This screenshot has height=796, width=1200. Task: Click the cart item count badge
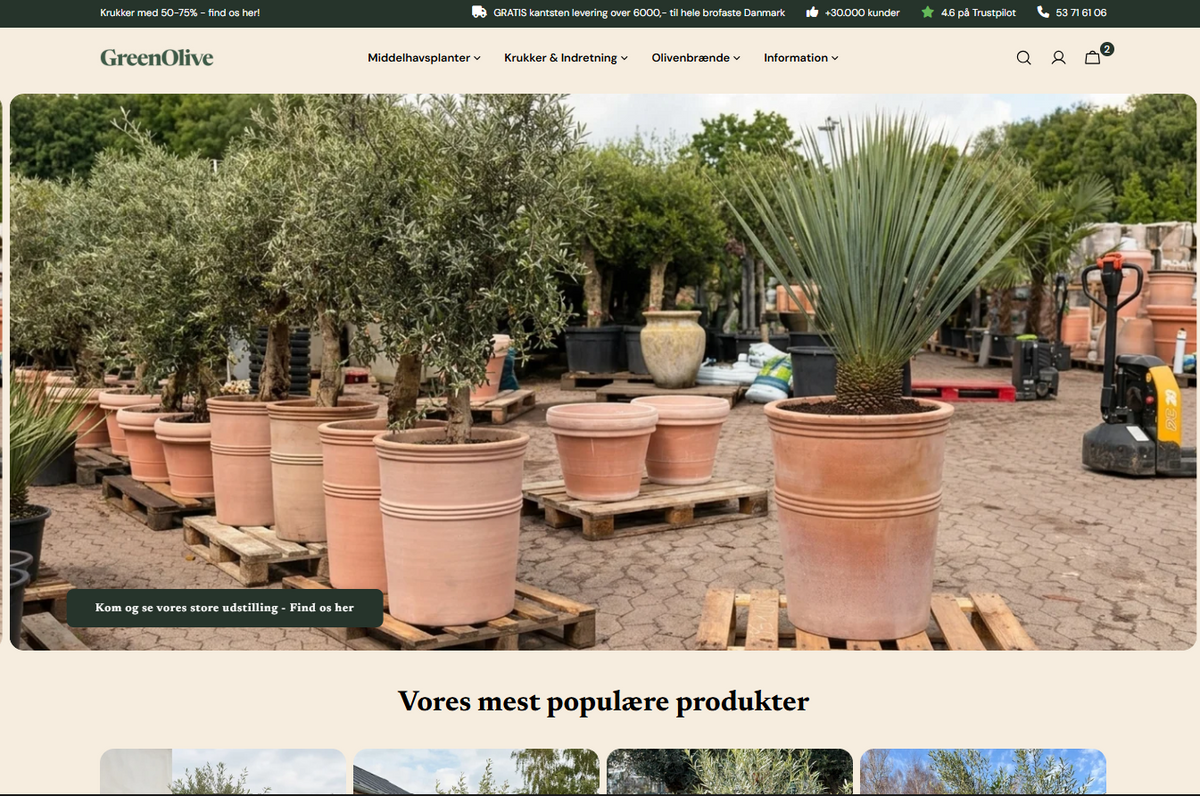(1107, 49)
